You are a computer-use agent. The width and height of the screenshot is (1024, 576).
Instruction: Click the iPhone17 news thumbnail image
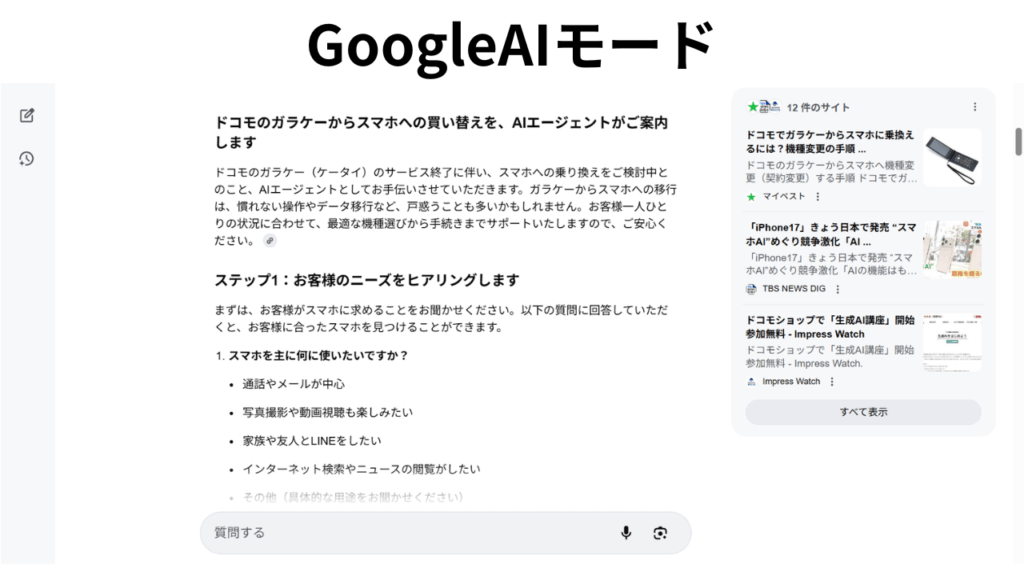pos(952,249)
